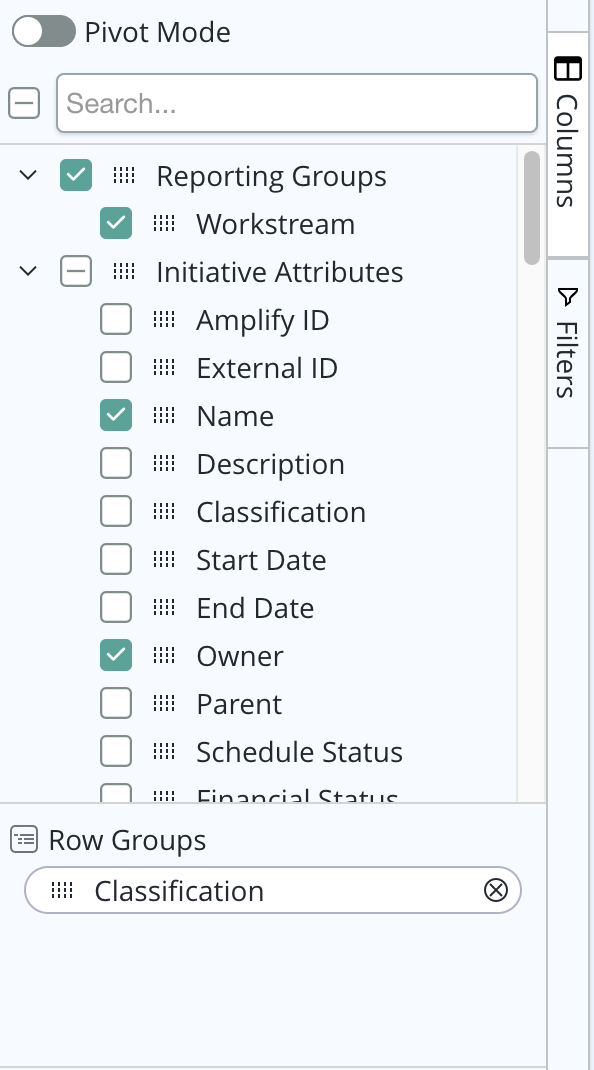Image resolution: width=594 pixels, height=1070 pixels.
Task: Click the Columns tab grid icon
Action: pos(567,69)
